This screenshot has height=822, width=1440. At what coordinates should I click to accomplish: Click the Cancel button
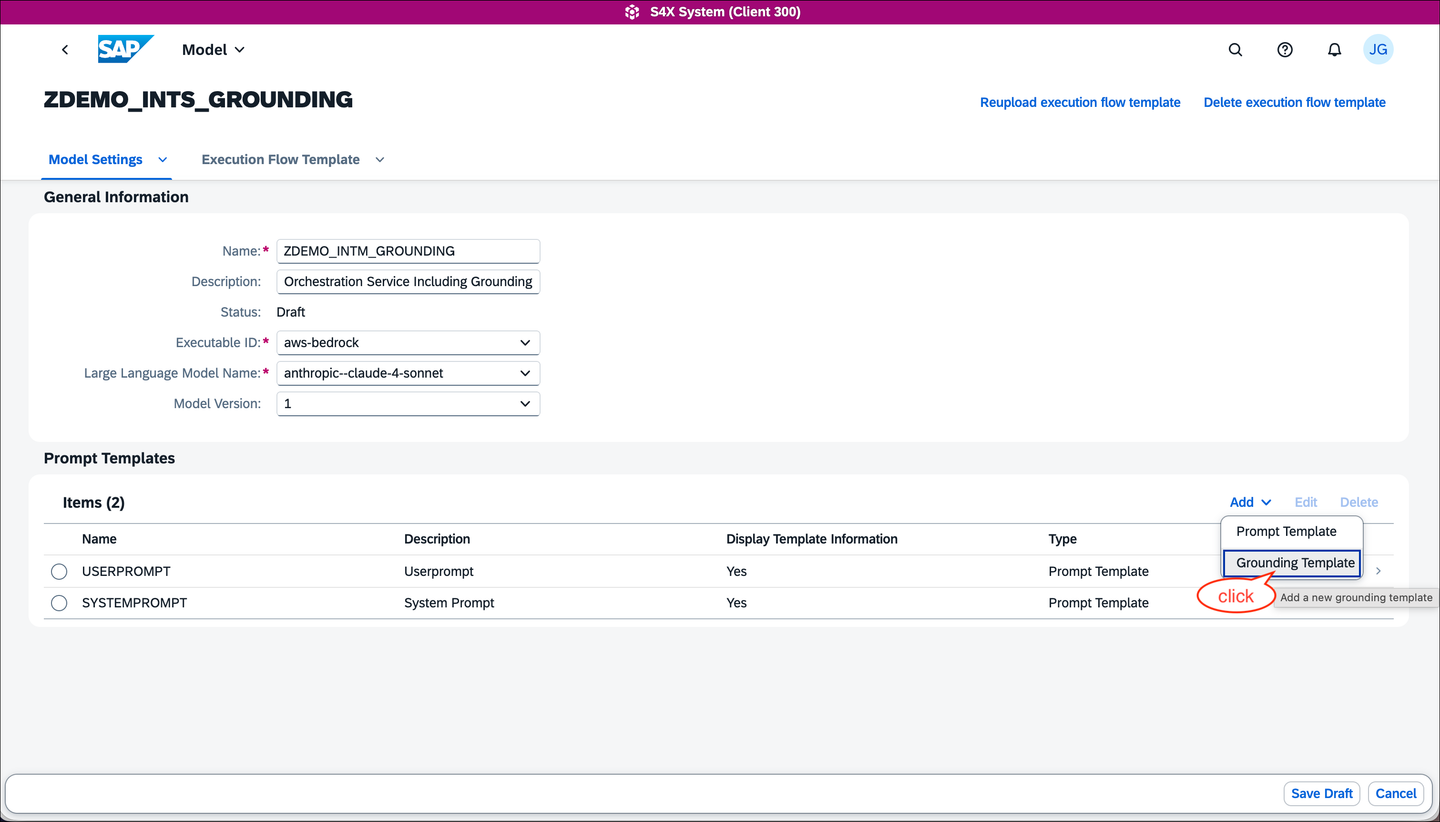pyautogui.click(x=1396, y=793)
